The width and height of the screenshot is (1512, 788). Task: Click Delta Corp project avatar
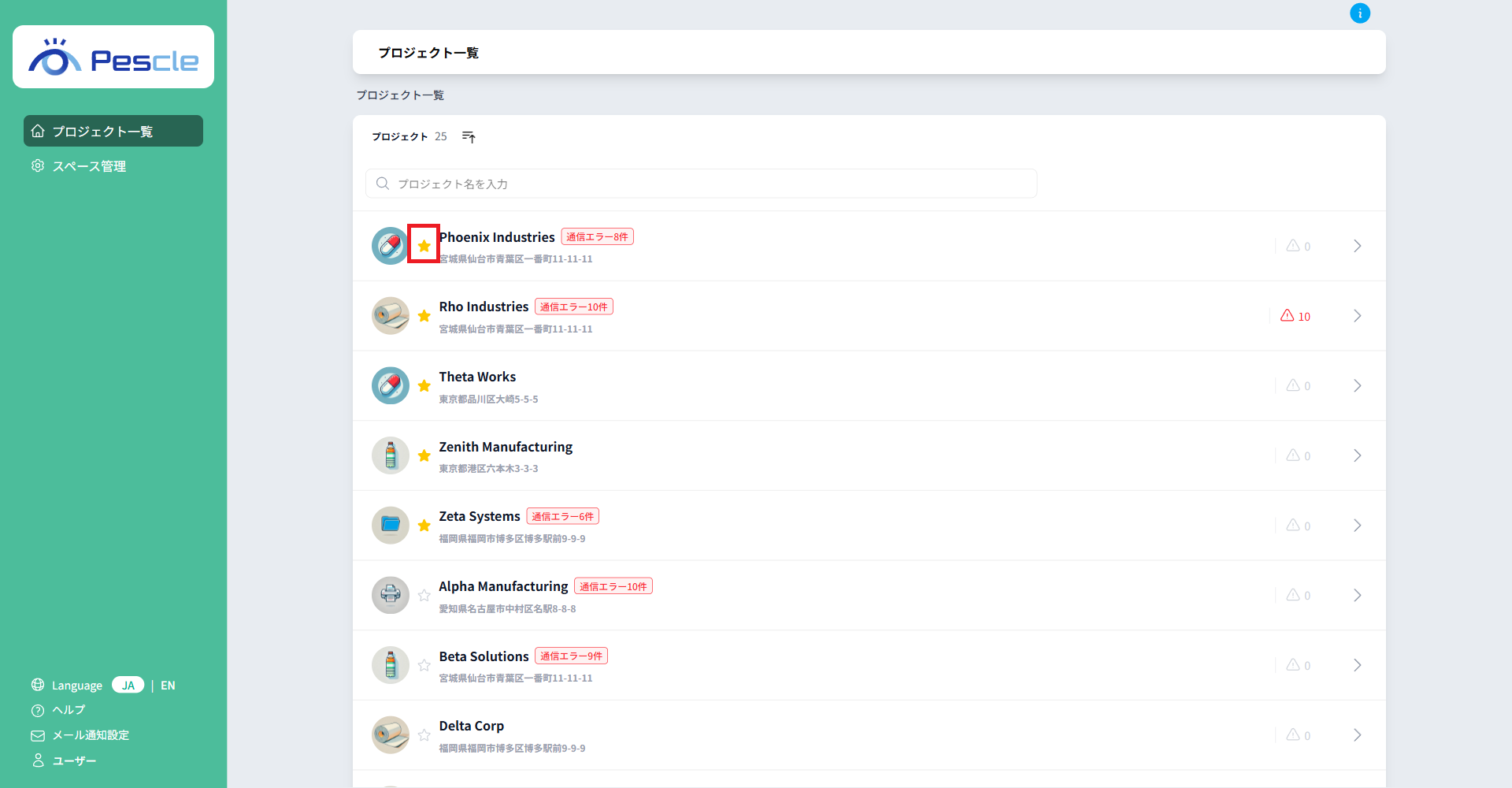[391, 735]
